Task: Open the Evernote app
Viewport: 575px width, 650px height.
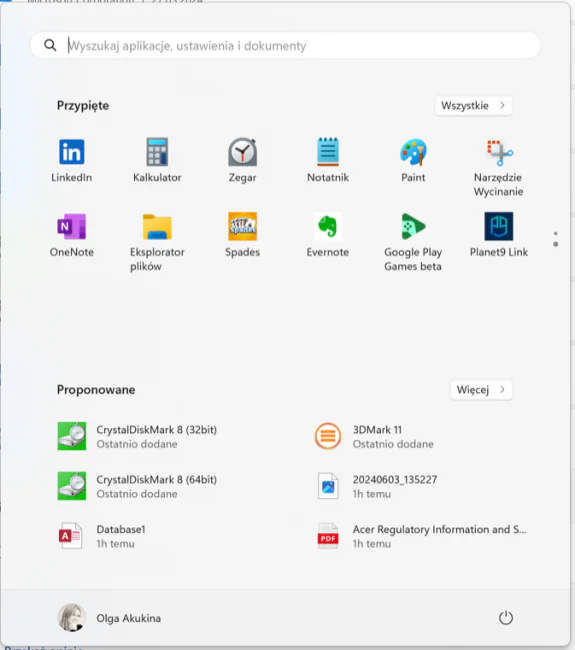Action: point(328,235)
